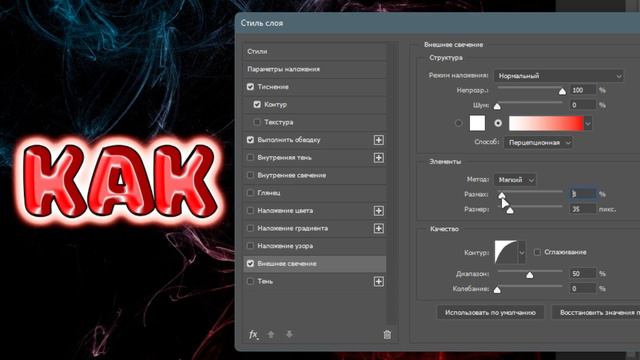
Task: Uncheck the Контур sub-effect checkbox
Action: click(257, 104)
